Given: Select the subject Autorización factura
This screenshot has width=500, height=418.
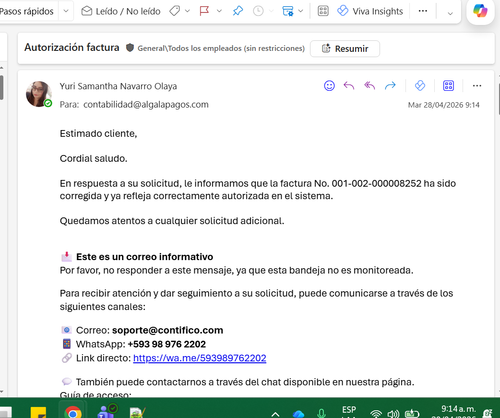Looking at the screenshot, I should coord(72,47).
